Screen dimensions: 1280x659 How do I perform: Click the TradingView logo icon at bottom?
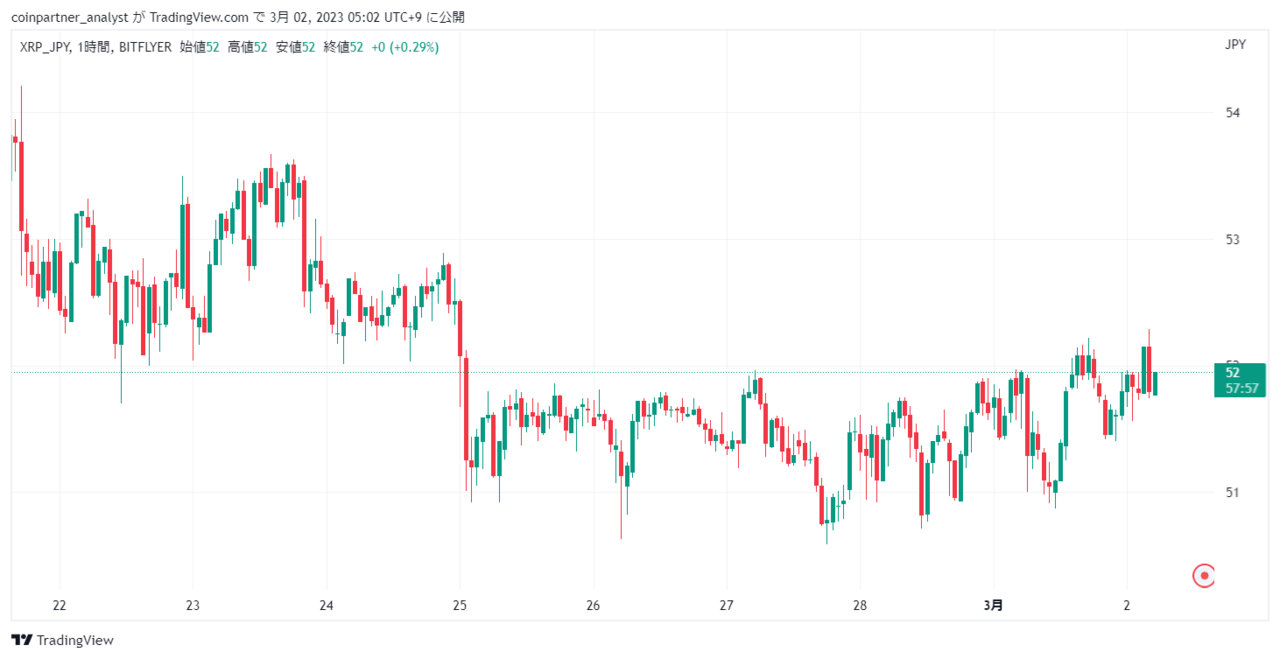22,640
